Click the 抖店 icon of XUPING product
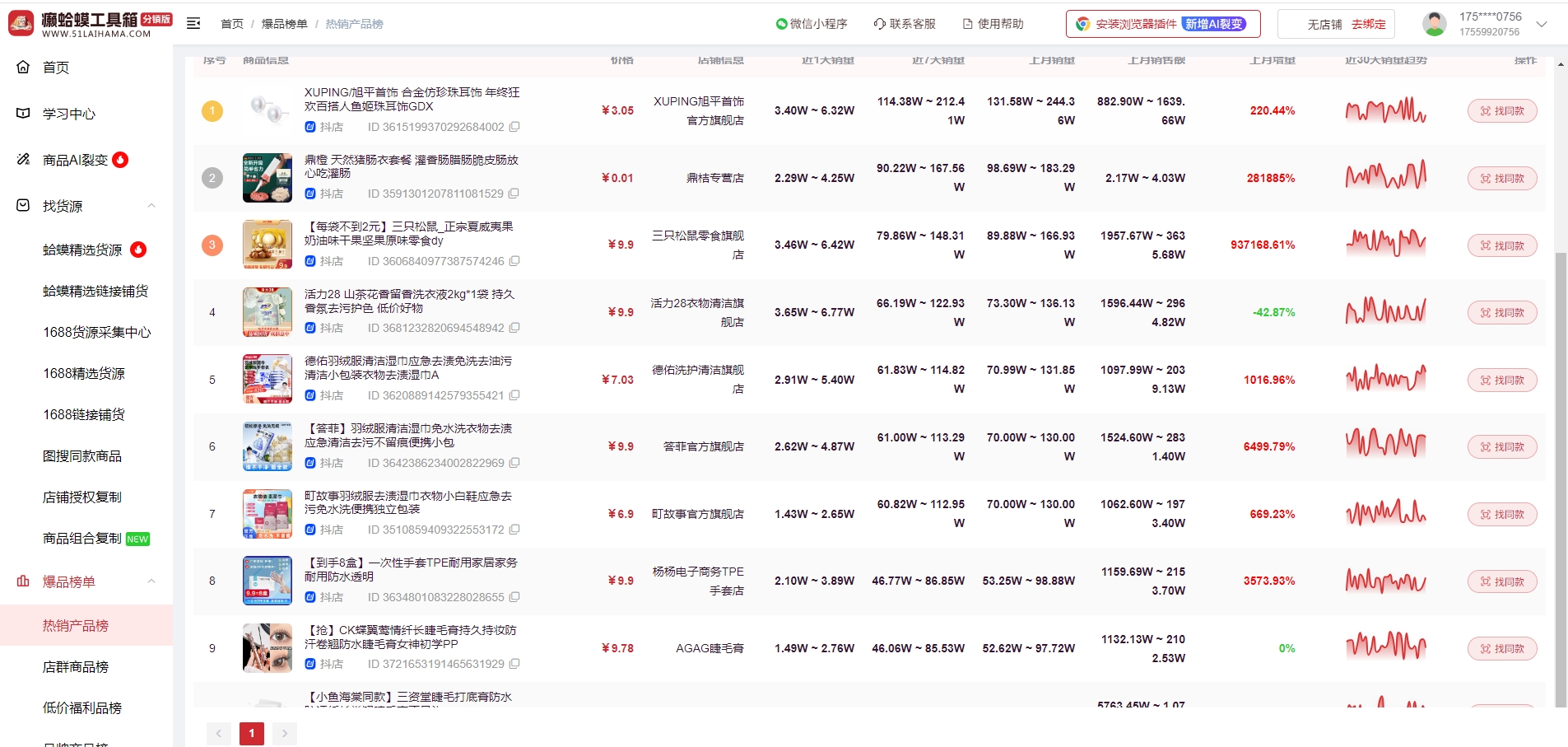The height and width of the screenshot is (747, 1568). coord(310,127)
